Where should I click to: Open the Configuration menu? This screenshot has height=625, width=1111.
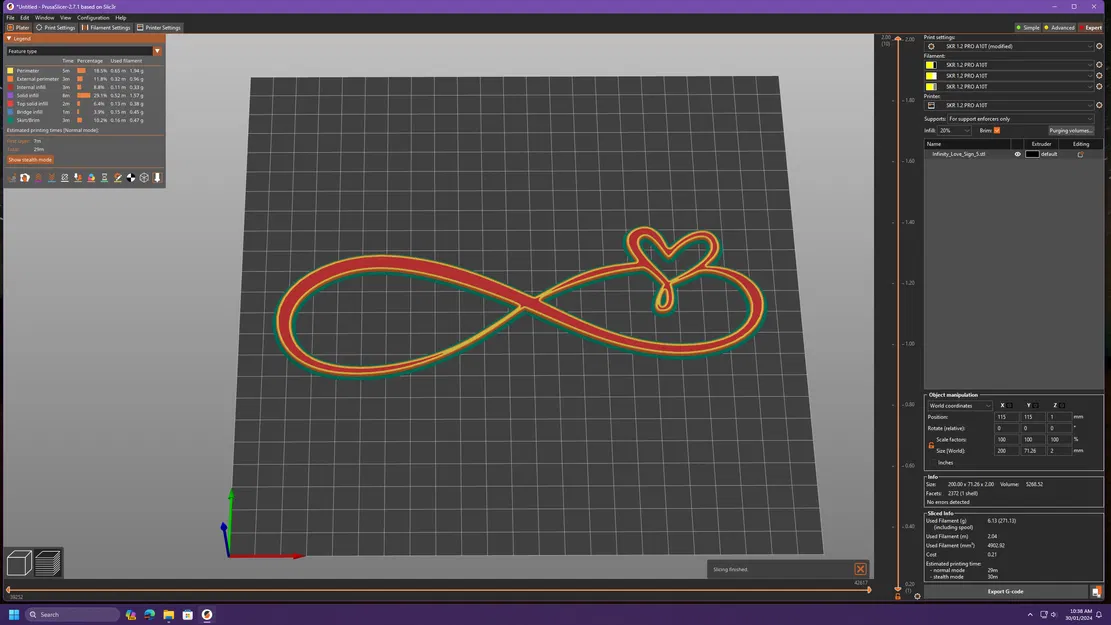93,18
